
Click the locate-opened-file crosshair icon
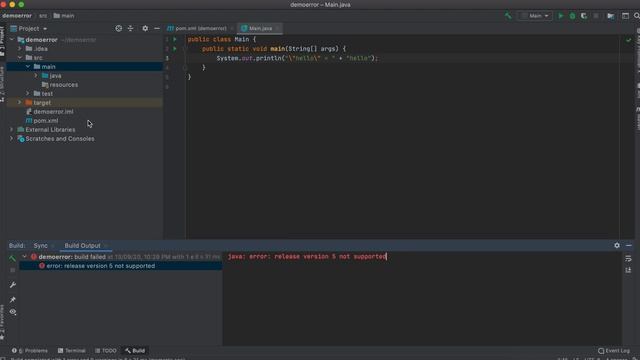click(118, 29)
